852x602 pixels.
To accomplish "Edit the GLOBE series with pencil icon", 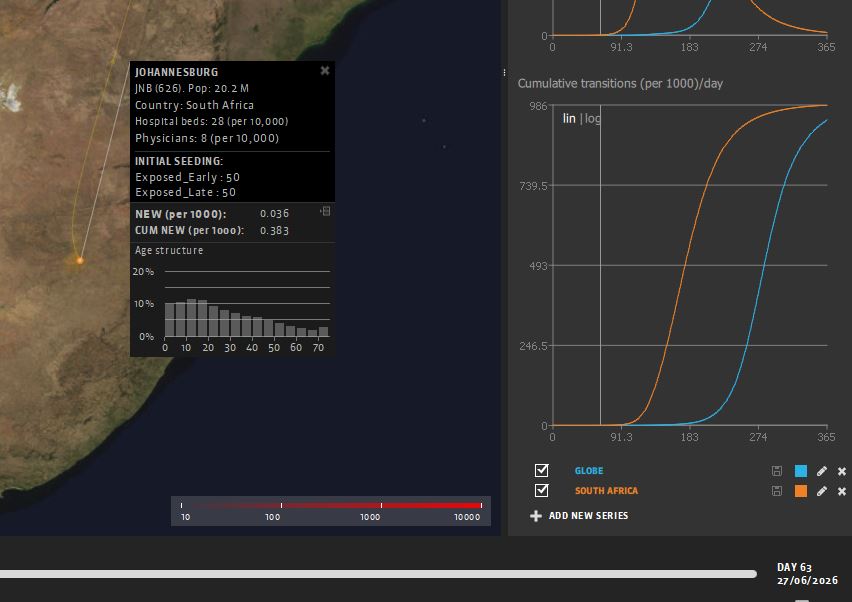I will click(822, 471).
